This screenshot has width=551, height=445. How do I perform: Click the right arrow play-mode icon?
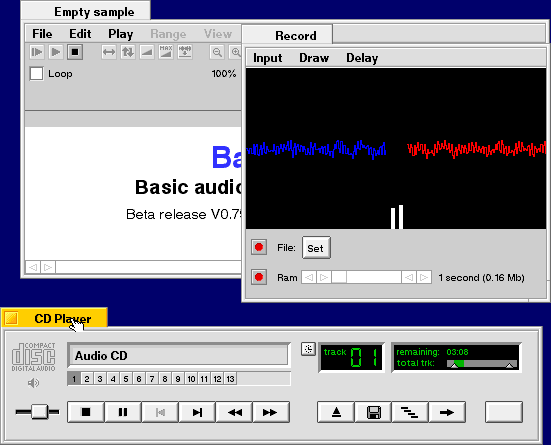tap(447, 412)
